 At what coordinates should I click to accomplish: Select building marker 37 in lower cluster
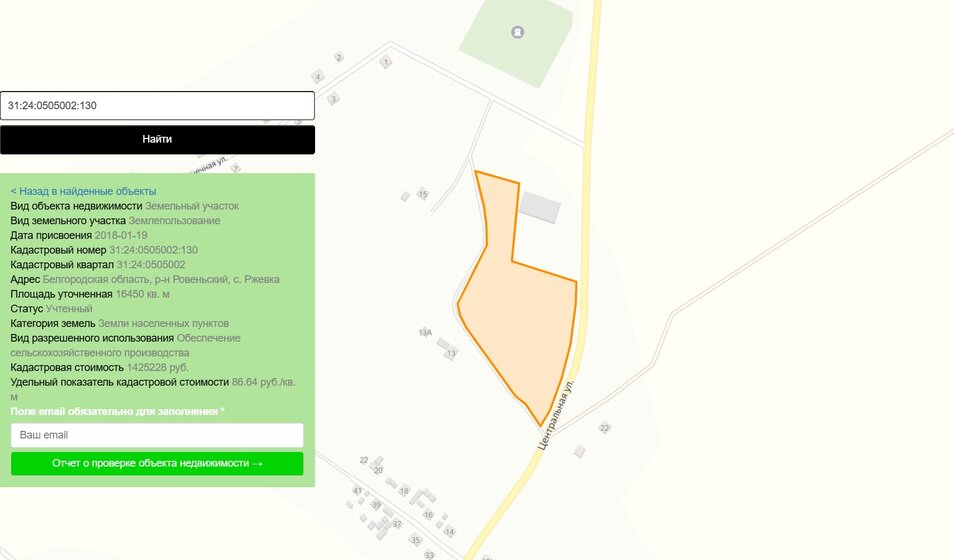pos(397,524)
